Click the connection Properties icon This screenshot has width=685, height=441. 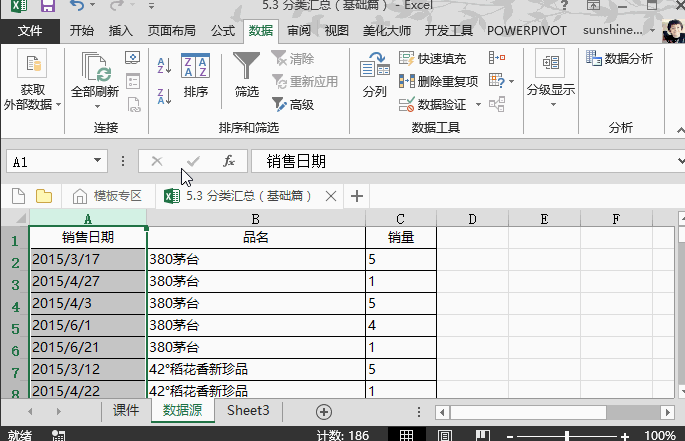(x=132, y=81)
